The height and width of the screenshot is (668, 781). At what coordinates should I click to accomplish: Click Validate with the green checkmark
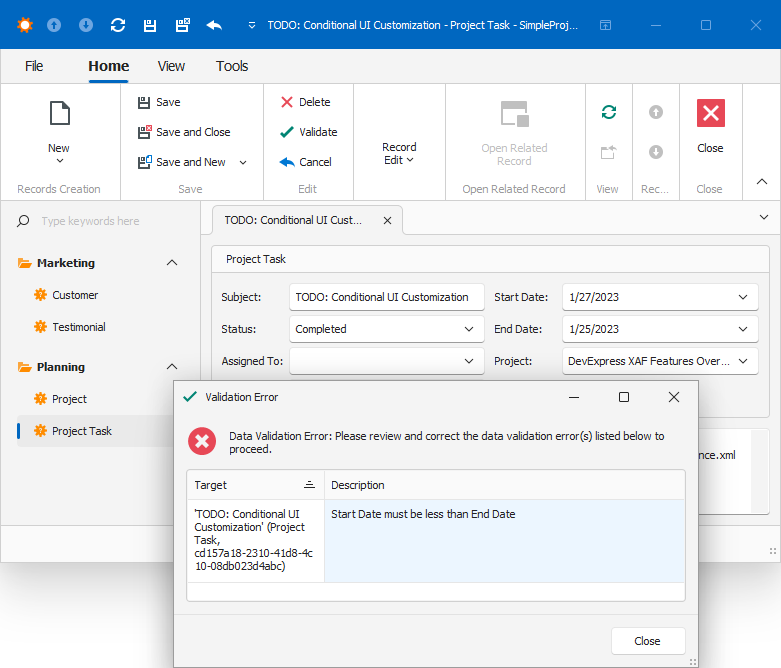tap(309, 132)
